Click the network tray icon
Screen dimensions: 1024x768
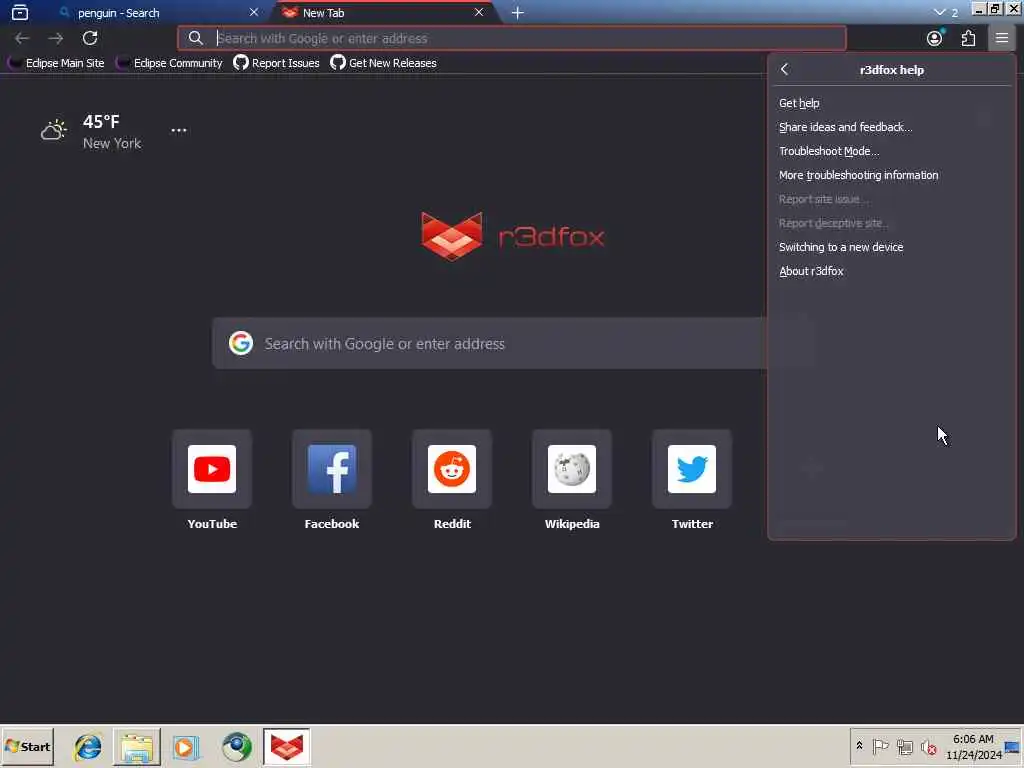coord(904,746)
